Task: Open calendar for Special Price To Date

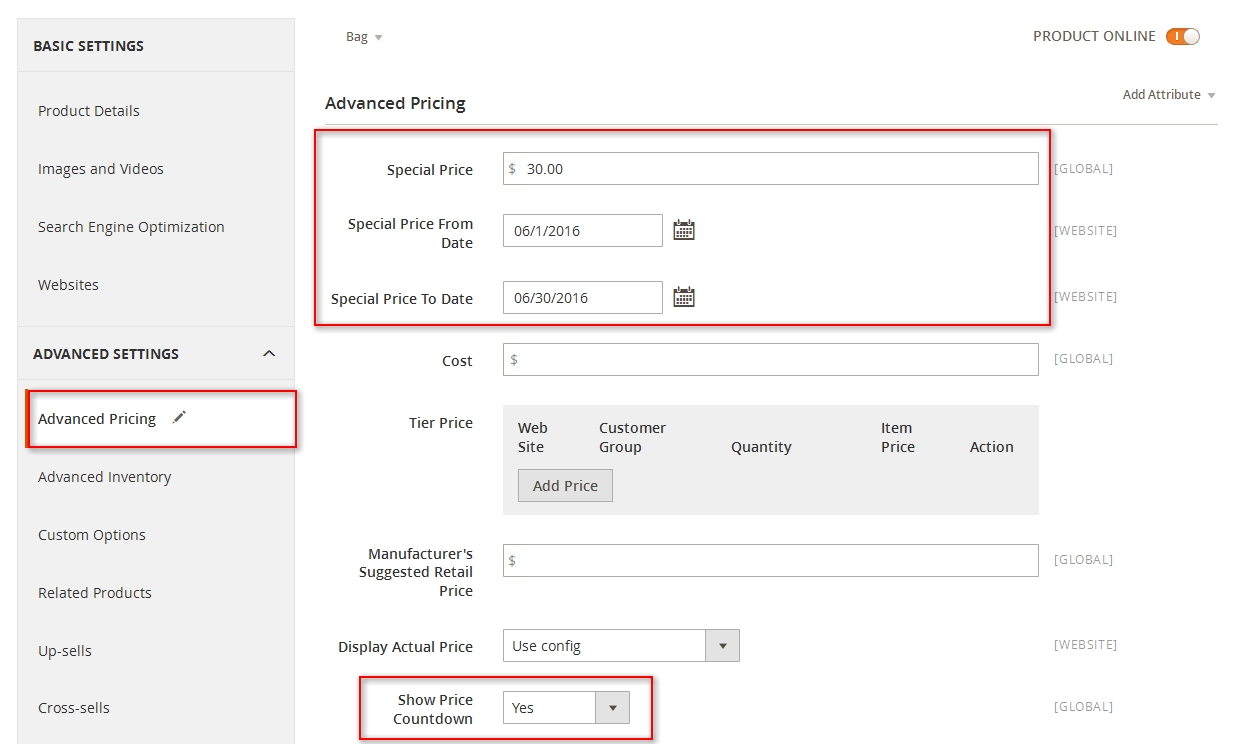Action: 683,297
